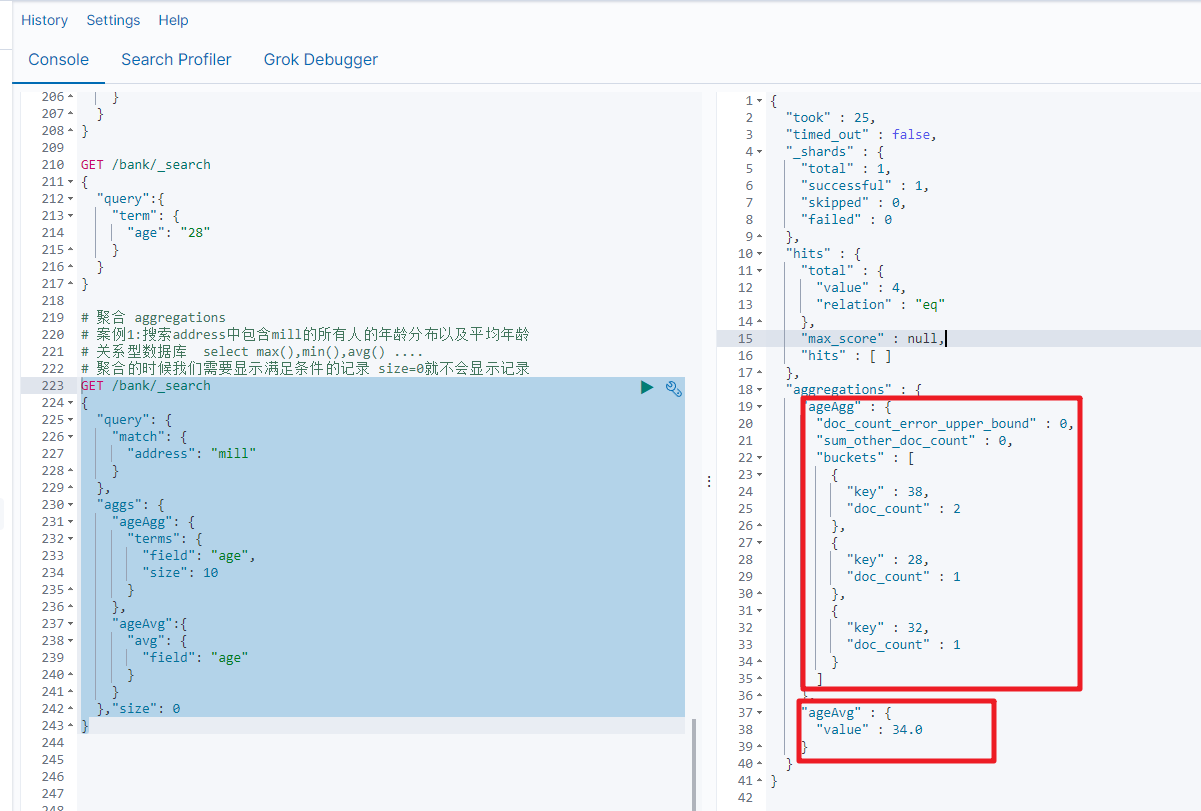1201x811 pixels.
Task: Collapse total fold at response line 11
Action: pyautogui.click(x=760, y=271)
